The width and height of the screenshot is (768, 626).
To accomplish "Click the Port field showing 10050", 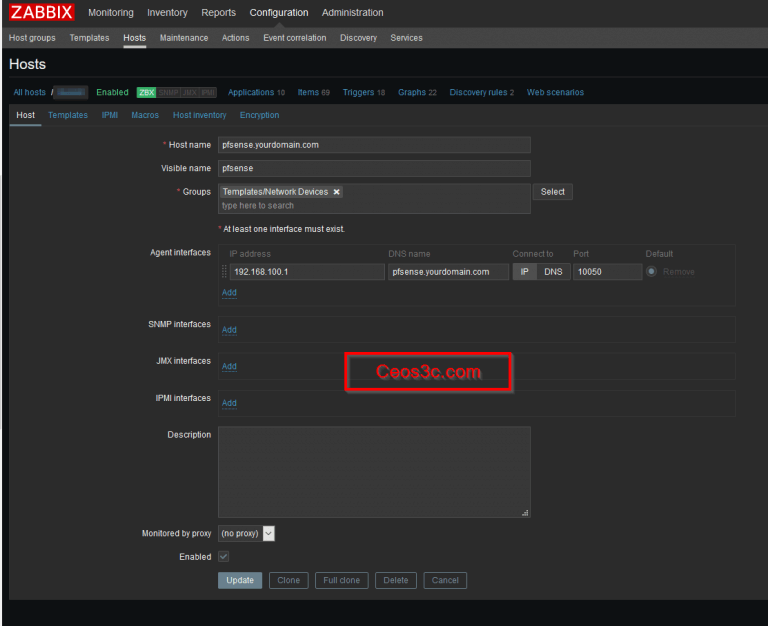I will click(x=607, y=272).
